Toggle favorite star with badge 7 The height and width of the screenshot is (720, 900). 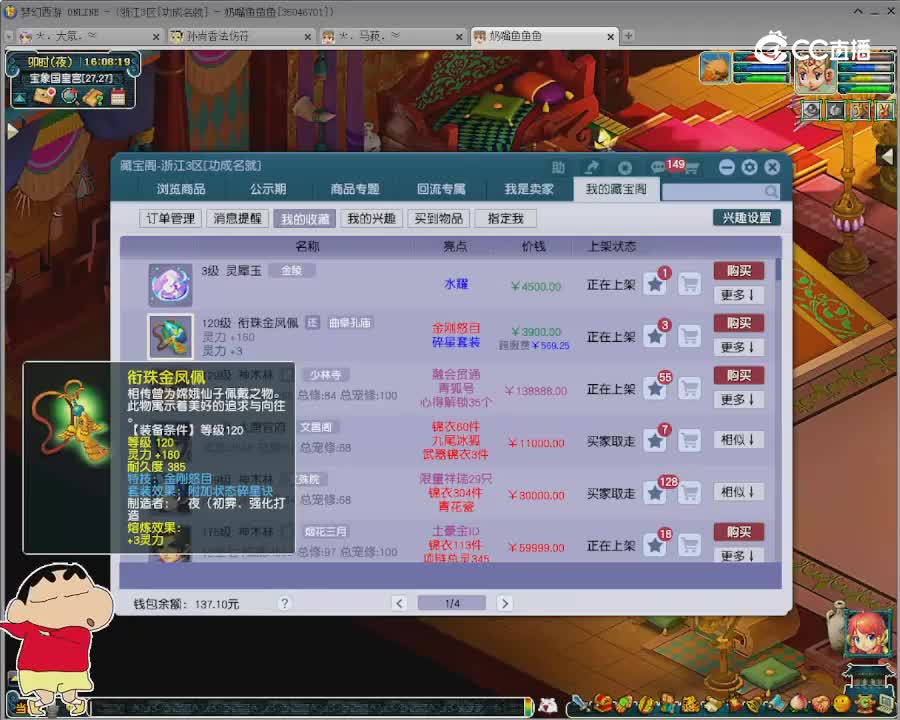[x=655, y=440]
